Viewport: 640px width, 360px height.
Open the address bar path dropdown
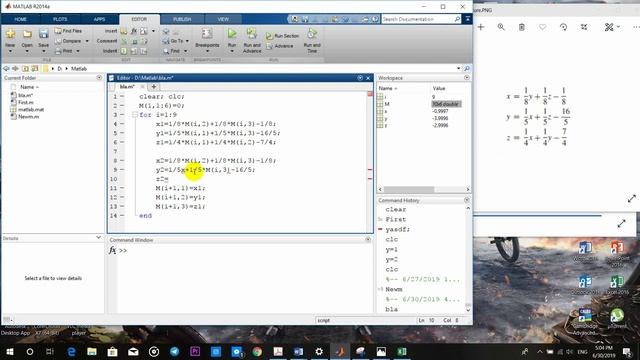tap(459, 69)
